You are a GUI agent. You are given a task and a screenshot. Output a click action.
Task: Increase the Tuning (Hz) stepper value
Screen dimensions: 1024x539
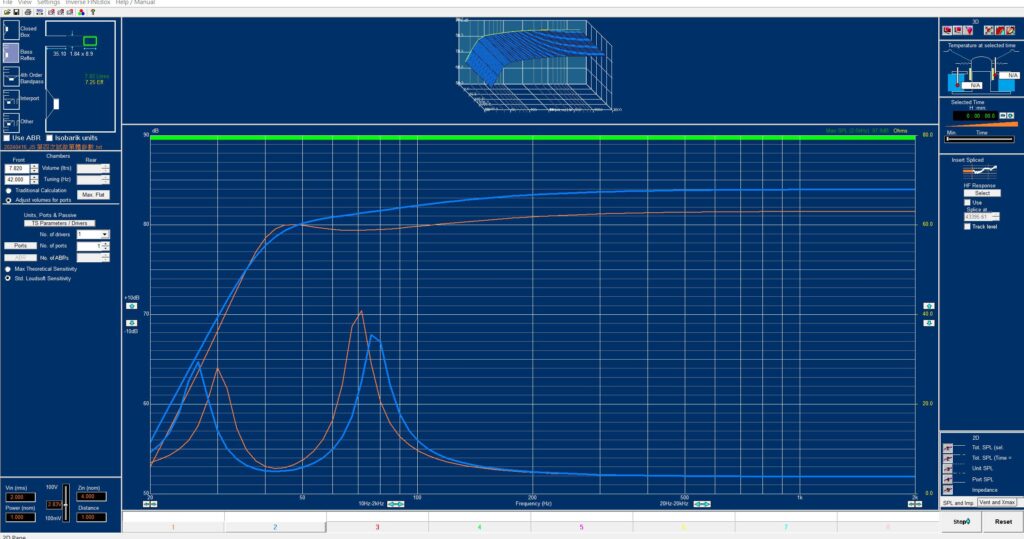pyautogui.click(x=34, y=176)
